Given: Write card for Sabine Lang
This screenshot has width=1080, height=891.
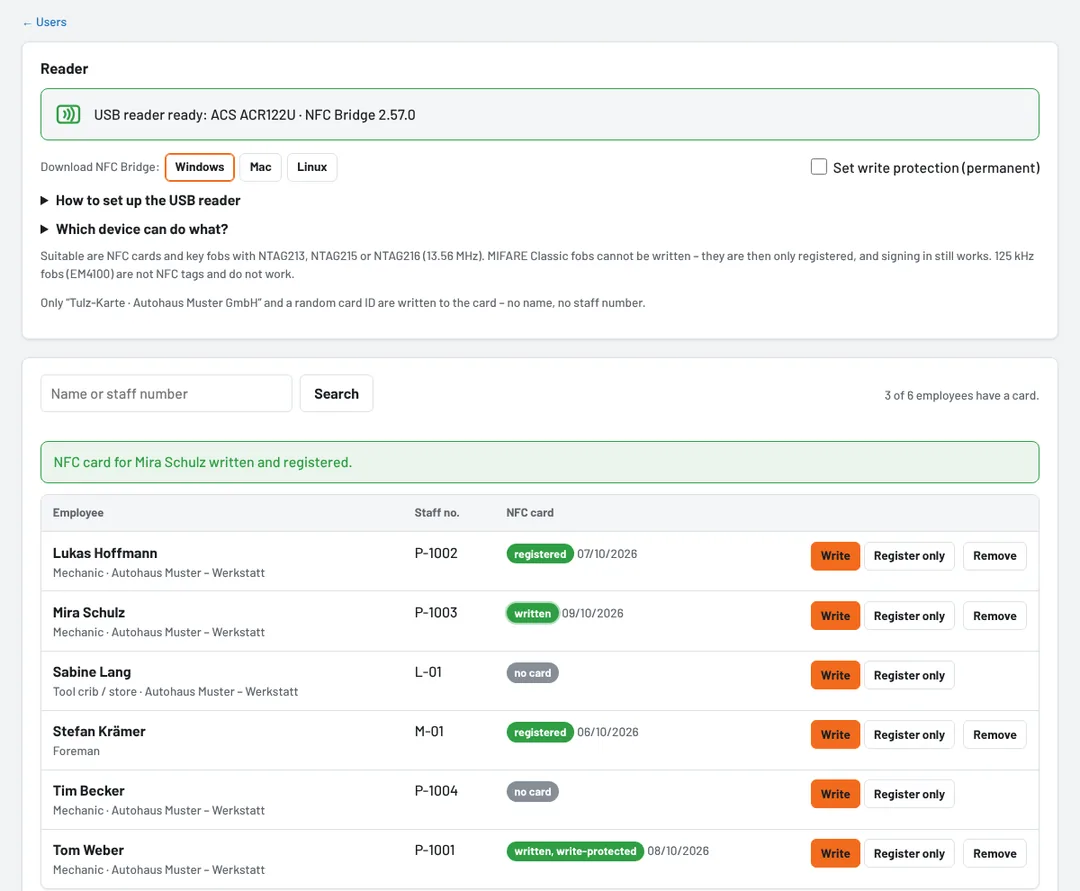Looking at the screenshot, I should [835, 675].
